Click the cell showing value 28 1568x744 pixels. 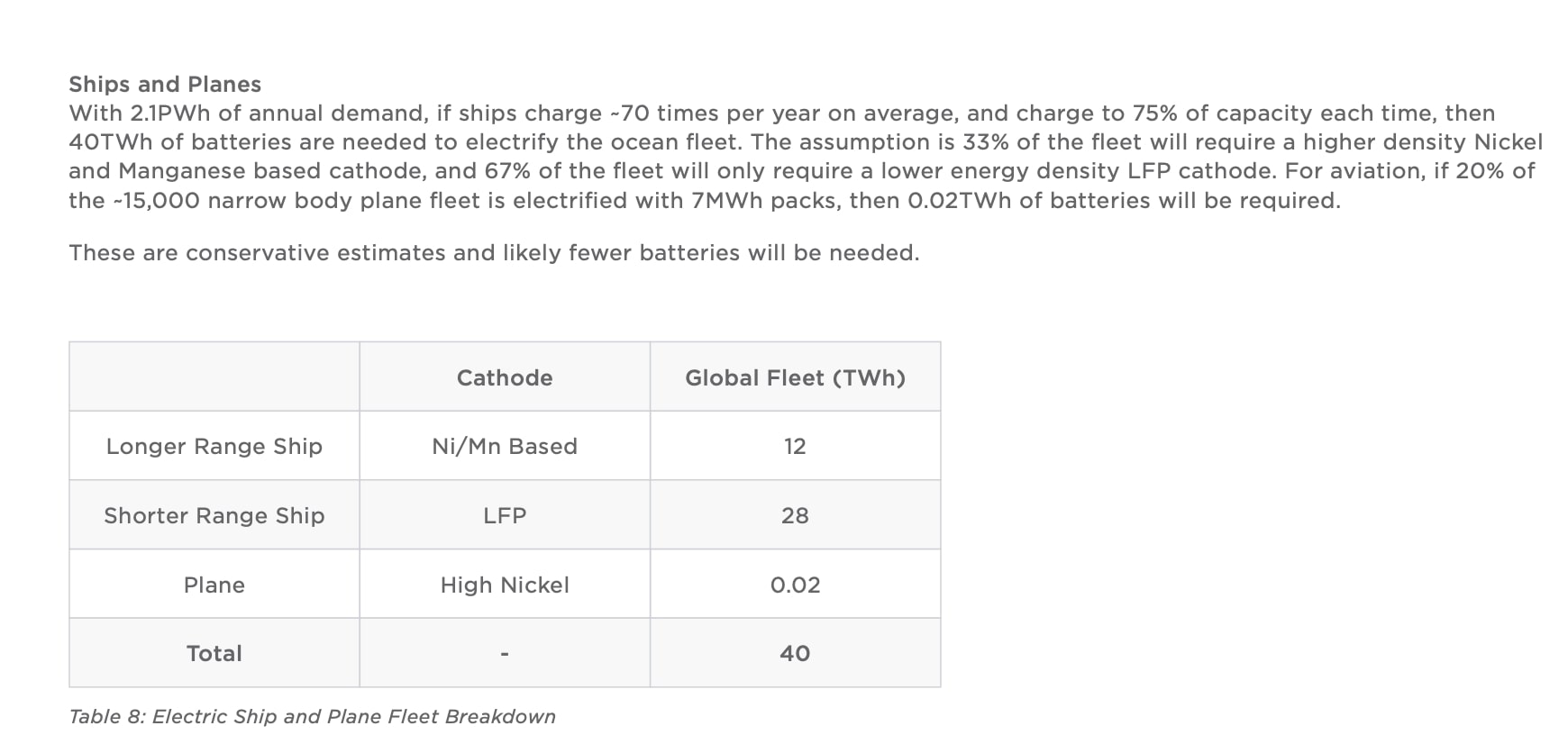coord(795,516)
